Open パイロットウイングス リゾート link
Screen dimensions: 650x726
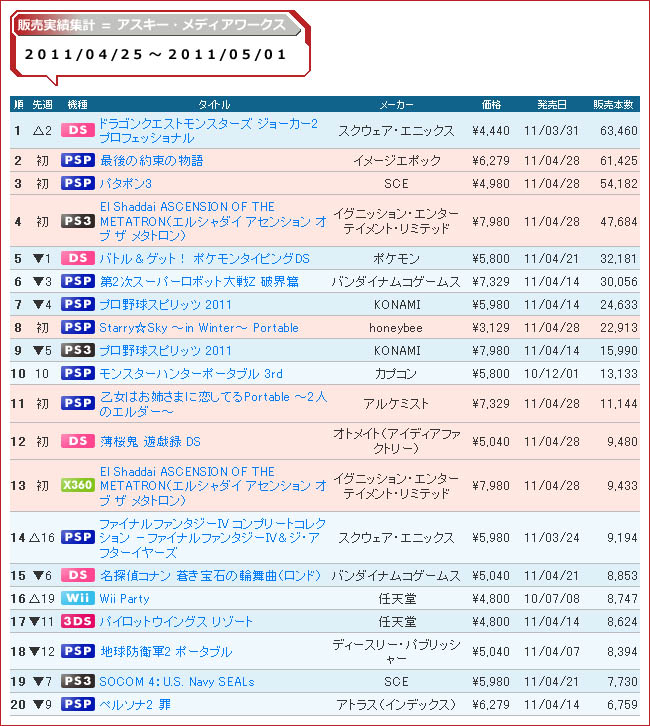(x=176, y=622)
